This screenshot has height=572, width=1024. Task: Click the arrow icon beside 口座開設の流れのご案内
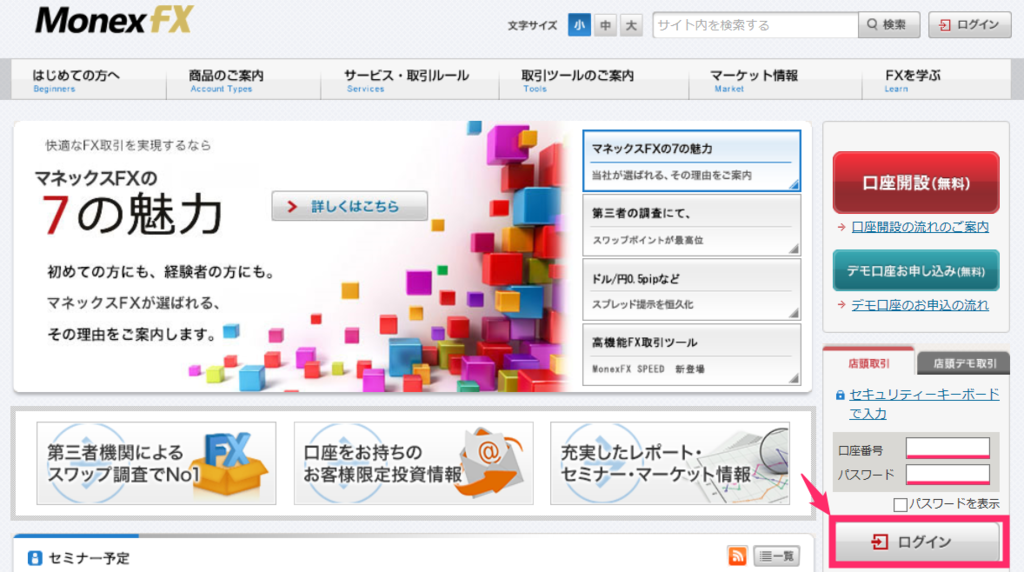(x=841, y=227)
